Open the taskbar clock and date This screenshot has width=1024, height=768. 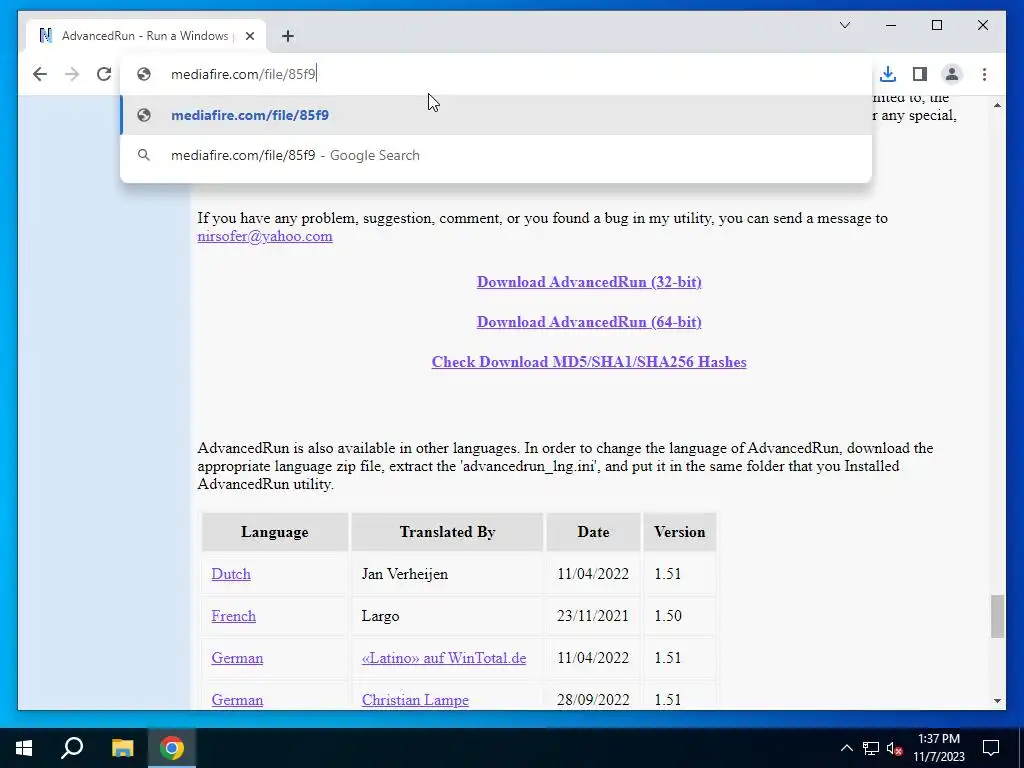click(939, 748)
